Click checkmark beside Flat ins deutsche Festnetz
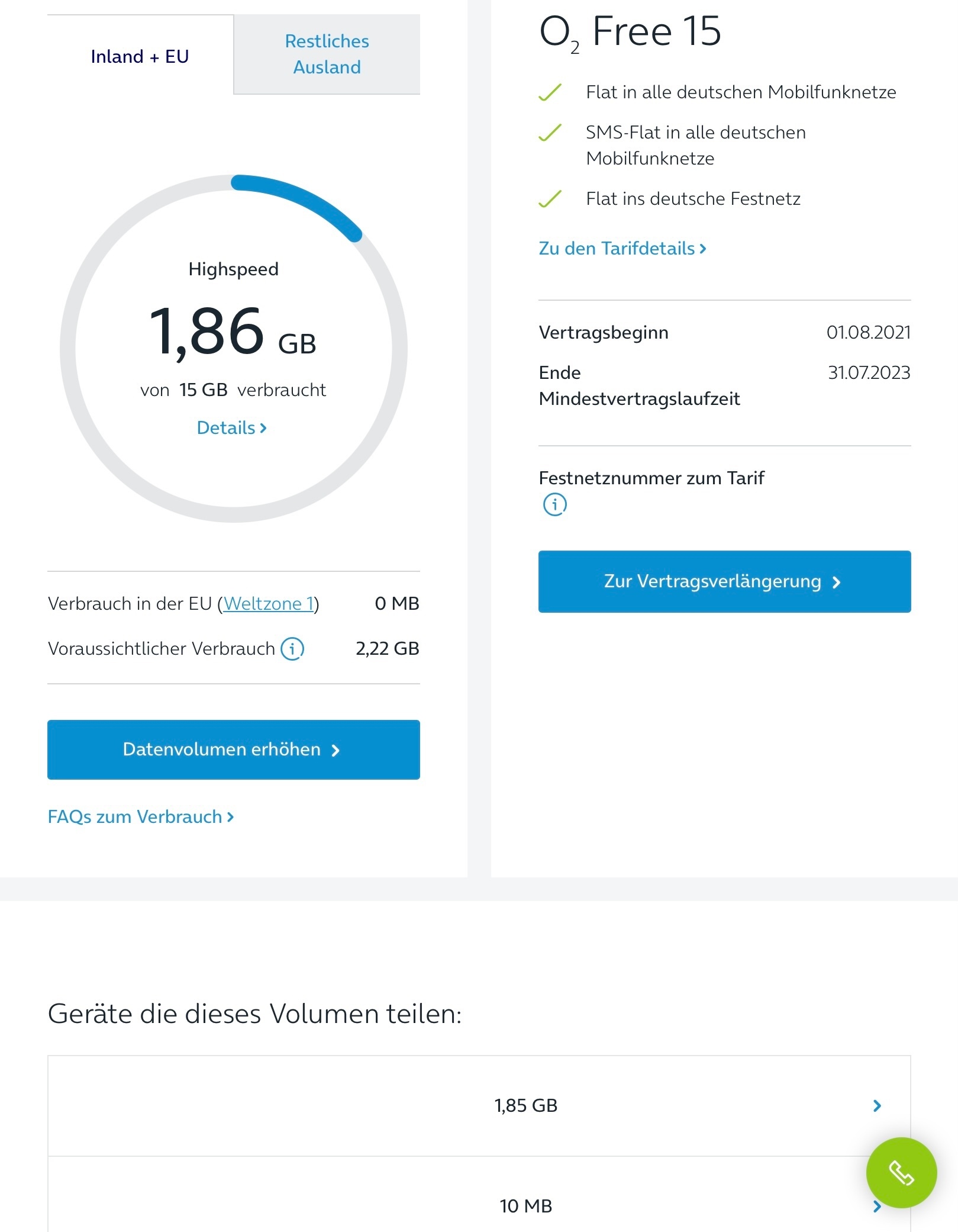This screenshot has width=958, height=1232. (x=550, y=198)
